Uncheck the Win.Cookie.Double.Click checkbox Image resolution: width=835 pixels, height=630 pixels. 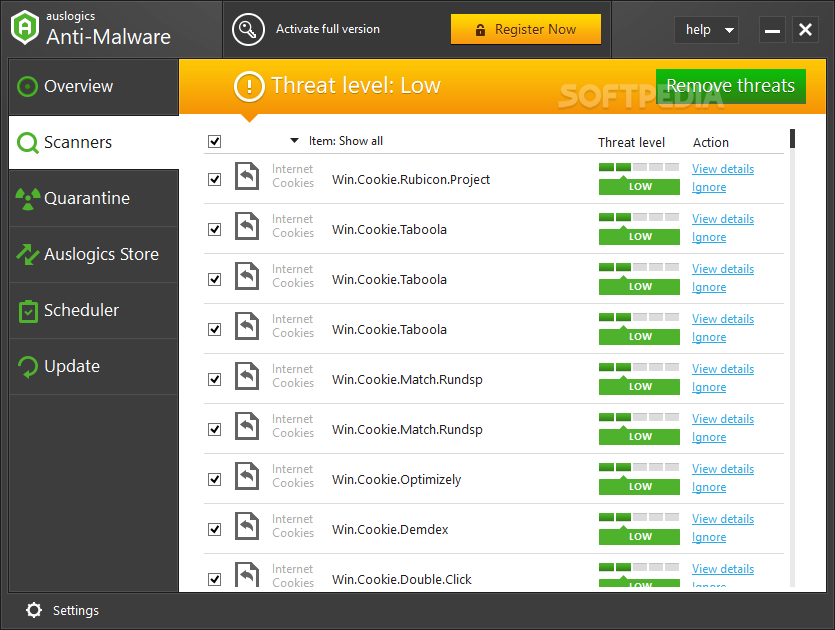click(x=215, y=579)
